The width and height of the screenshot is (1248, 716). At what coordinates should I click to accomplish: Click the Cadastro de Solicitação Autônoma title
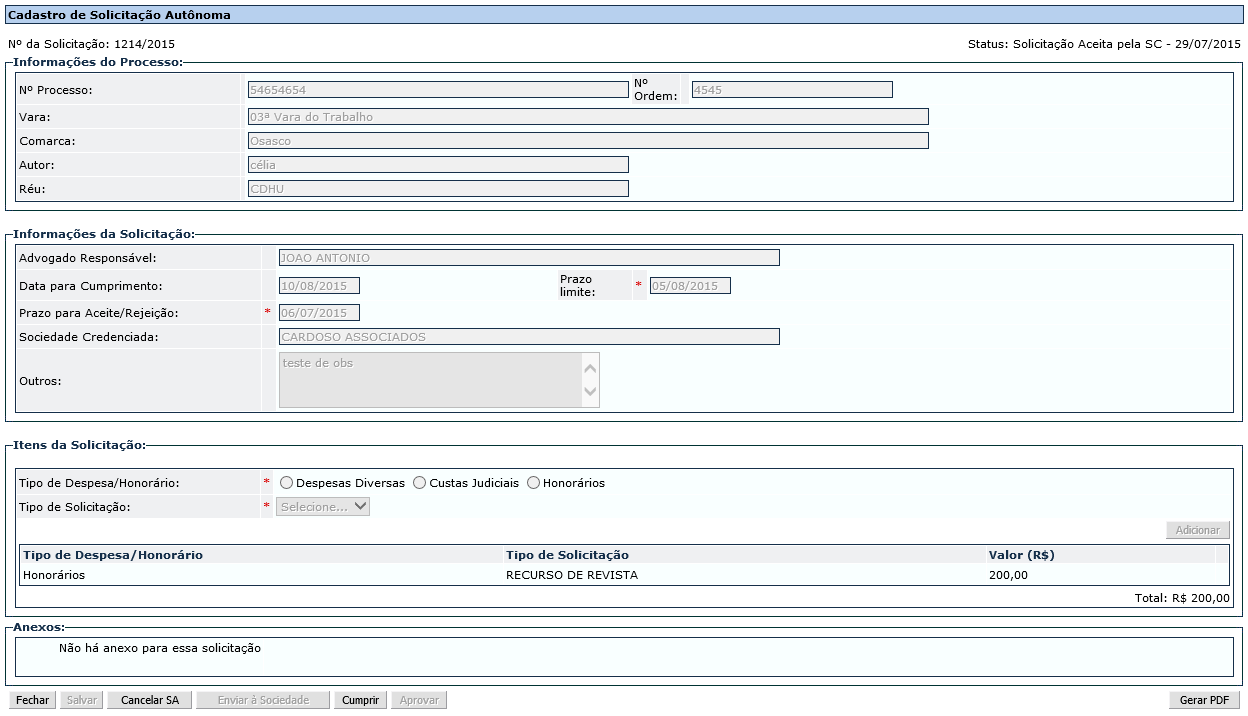(119, 15)
